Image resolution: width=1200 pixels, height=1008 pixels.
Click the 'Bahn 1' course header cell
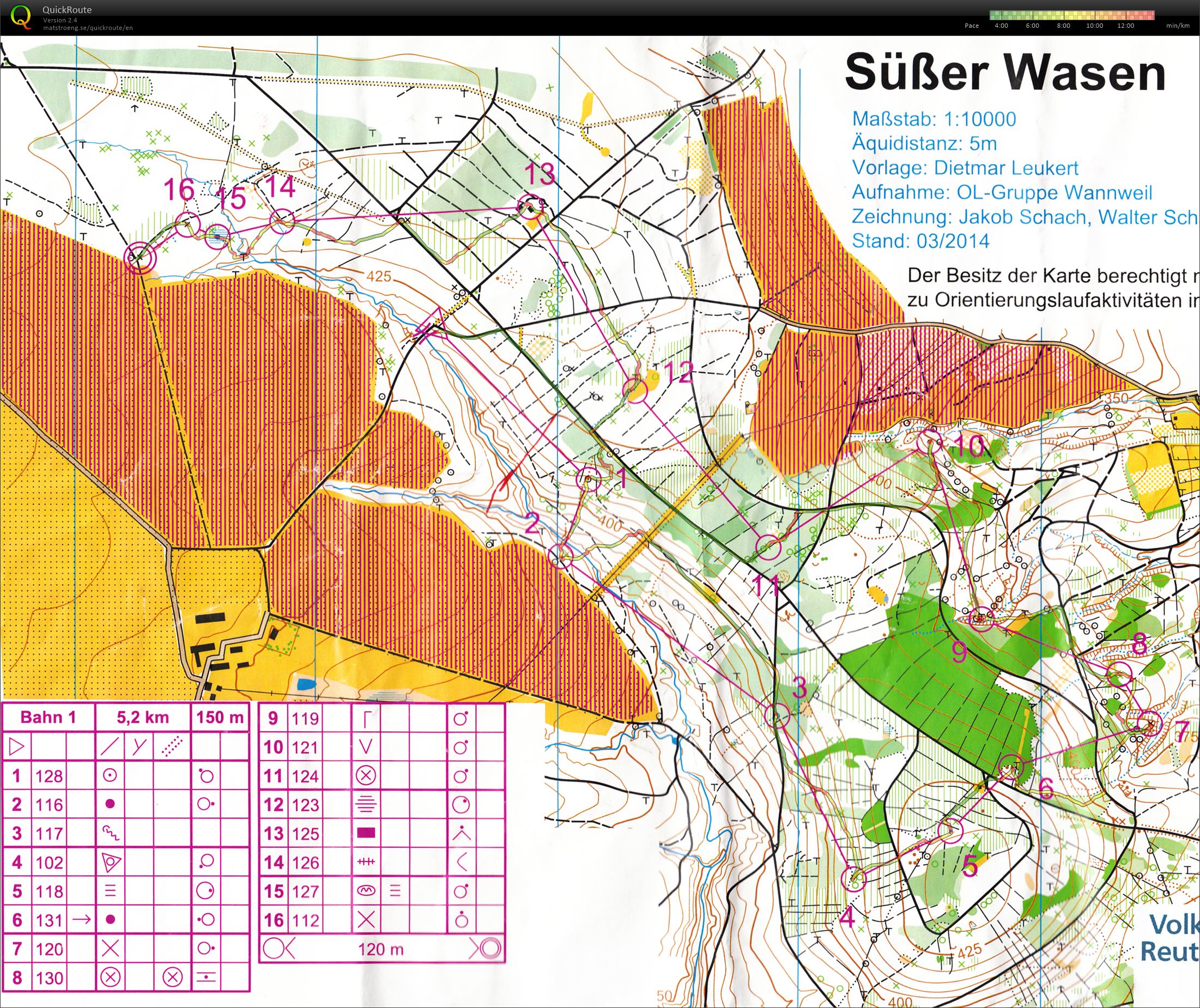48,718
